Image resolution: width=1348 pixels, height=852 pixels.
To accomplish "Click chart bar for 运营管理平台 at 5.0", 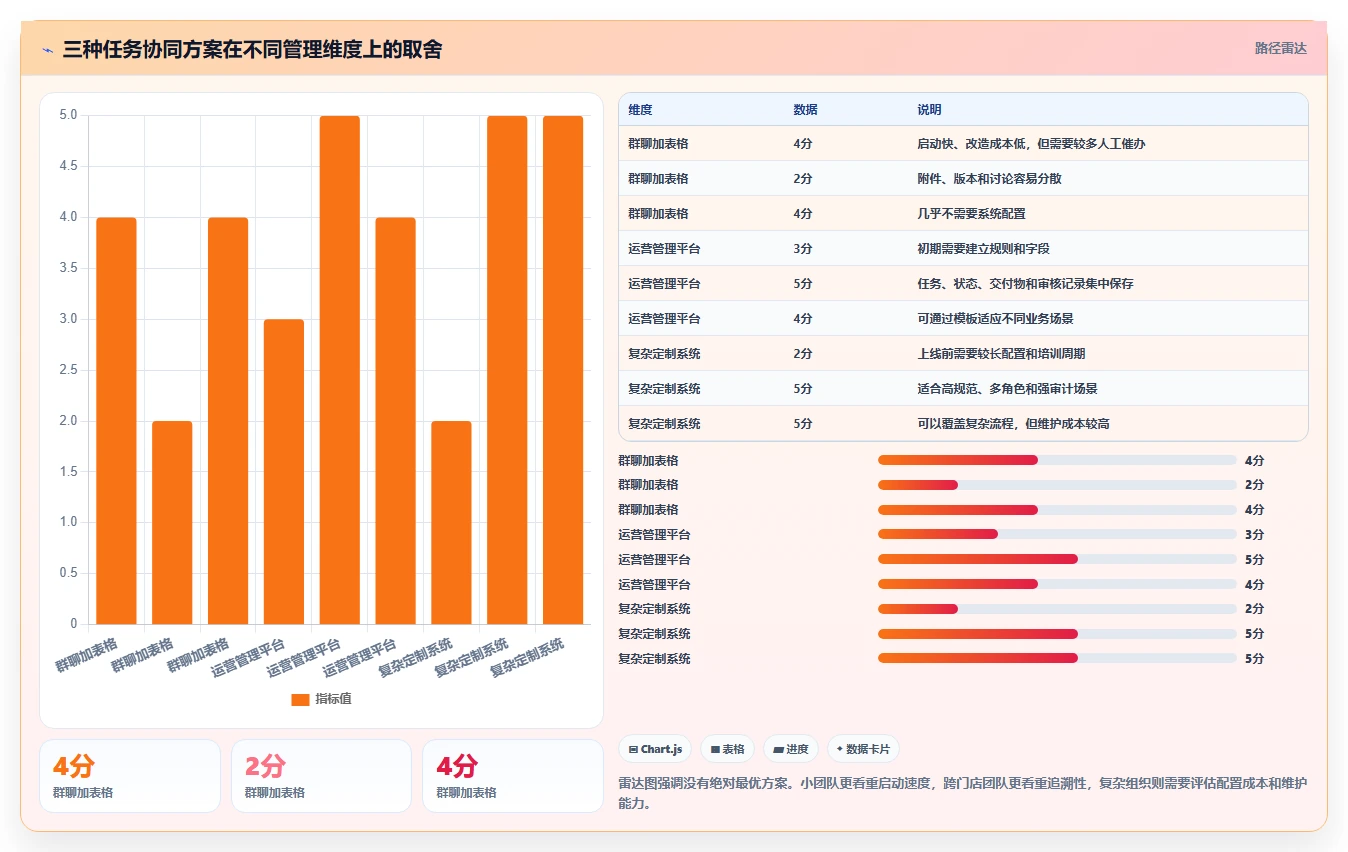I will 340,370.
